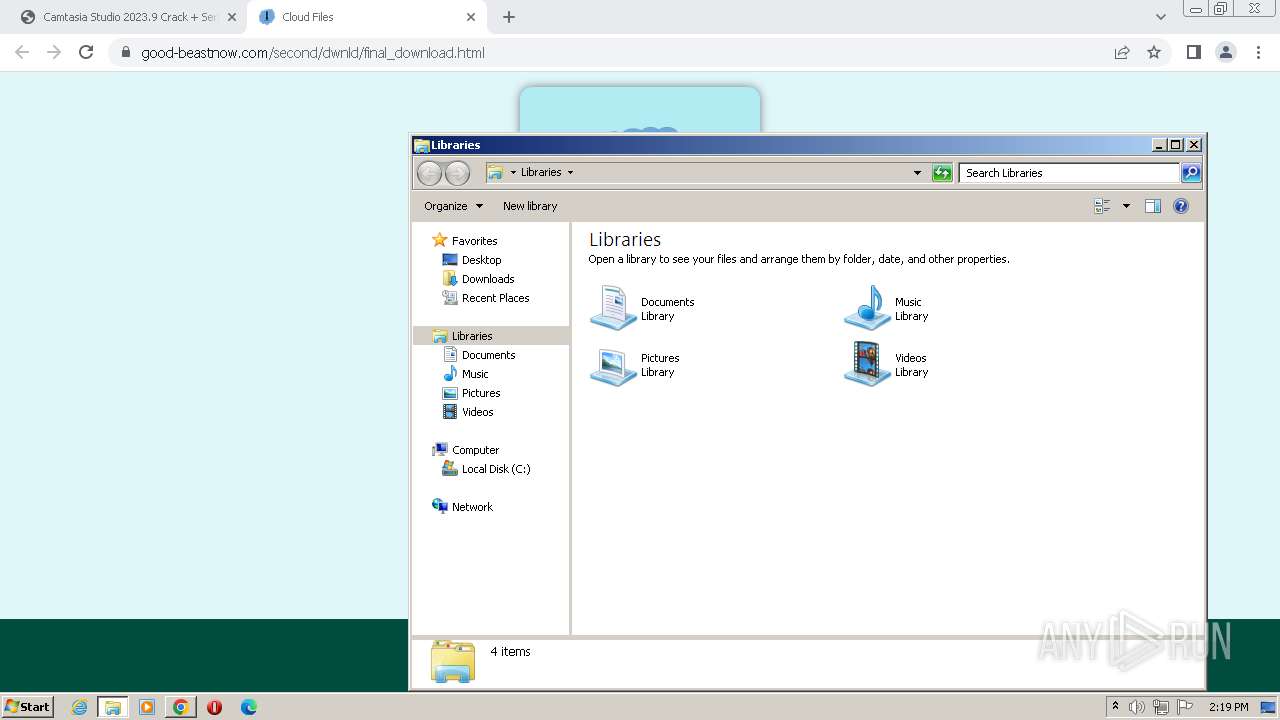
Task: Open Microsoft Edge taskbar icon
Action: tap(249, 707)
